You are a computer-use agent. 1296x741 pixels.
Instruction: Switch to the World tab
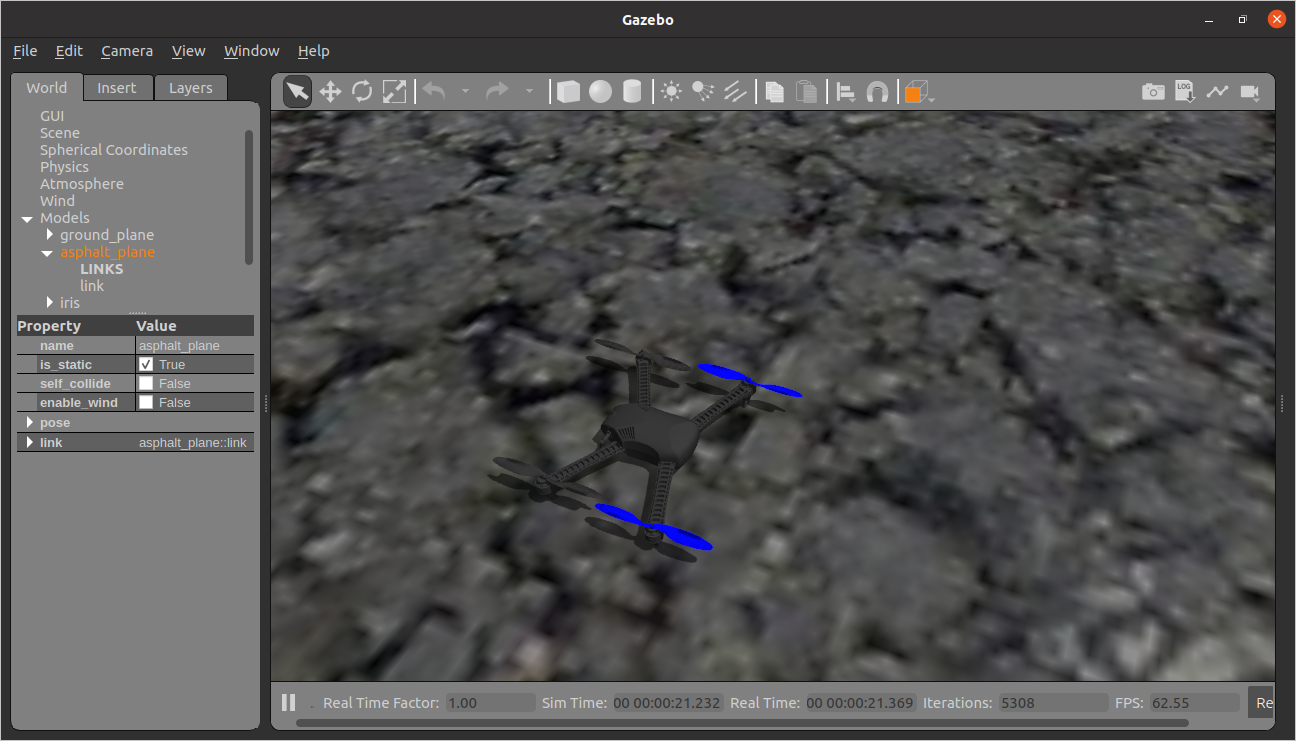[x=47, y=87]
